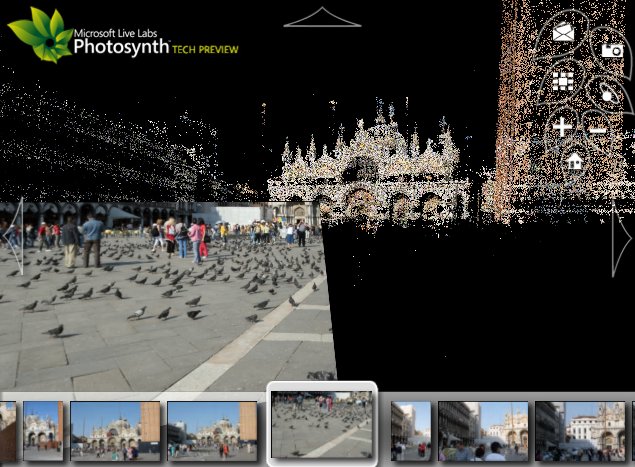This screenshot has width=635, height=467.
Task: Click the main pigeon square photo
Action: [160, 300]
